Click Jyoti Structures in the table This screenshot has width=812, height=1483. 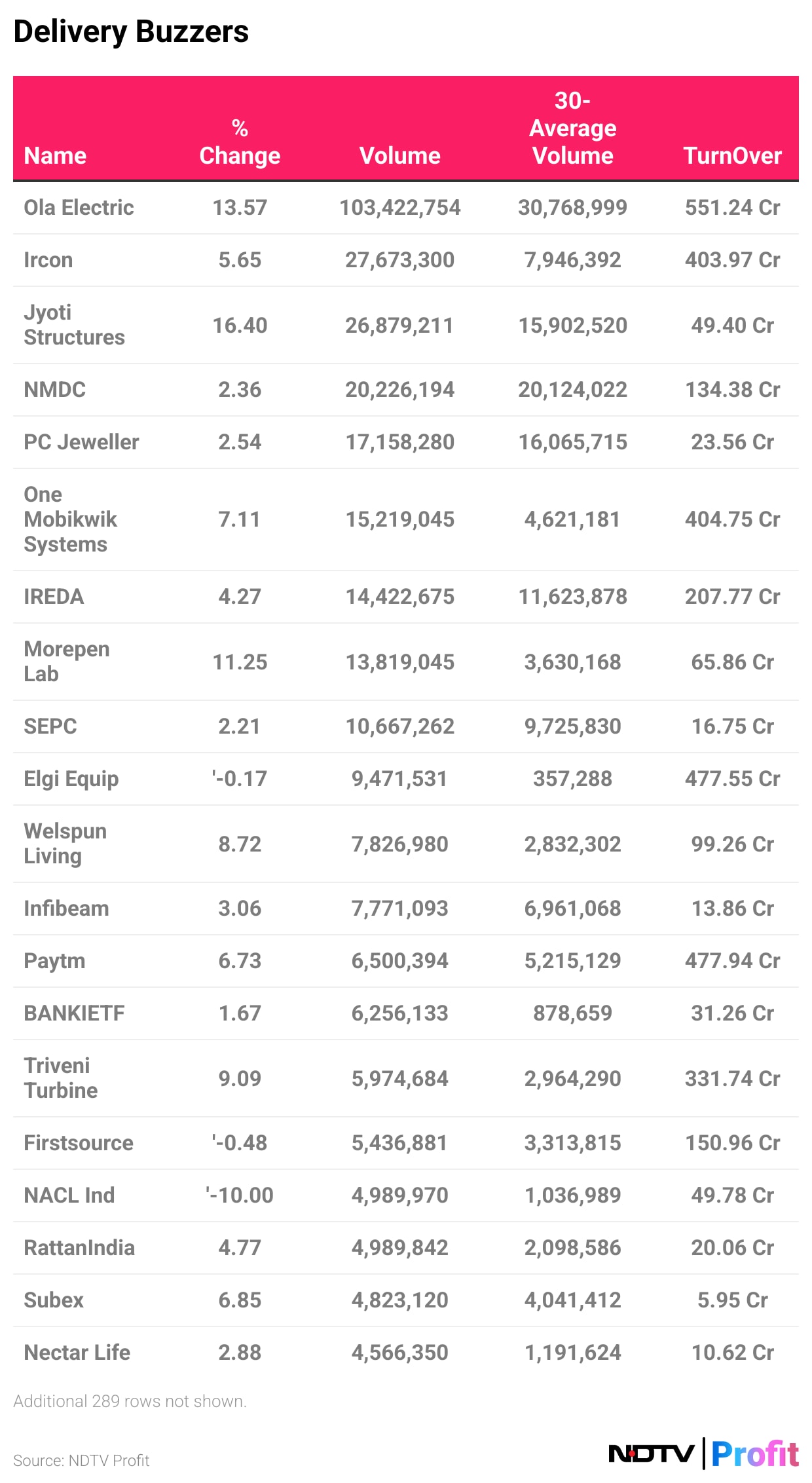tap(74, 325)
